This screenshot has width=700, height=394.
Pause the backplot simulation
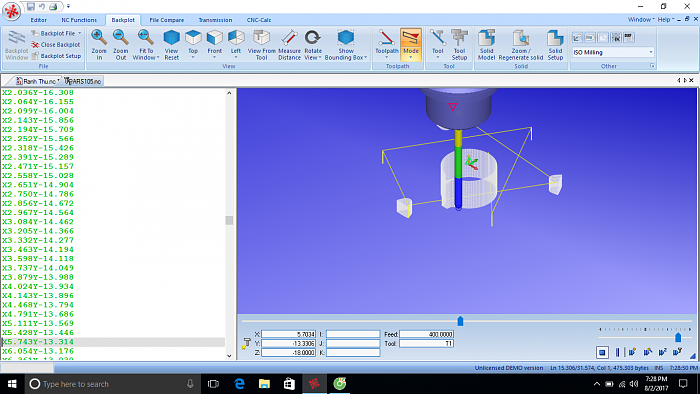(617, 353)
